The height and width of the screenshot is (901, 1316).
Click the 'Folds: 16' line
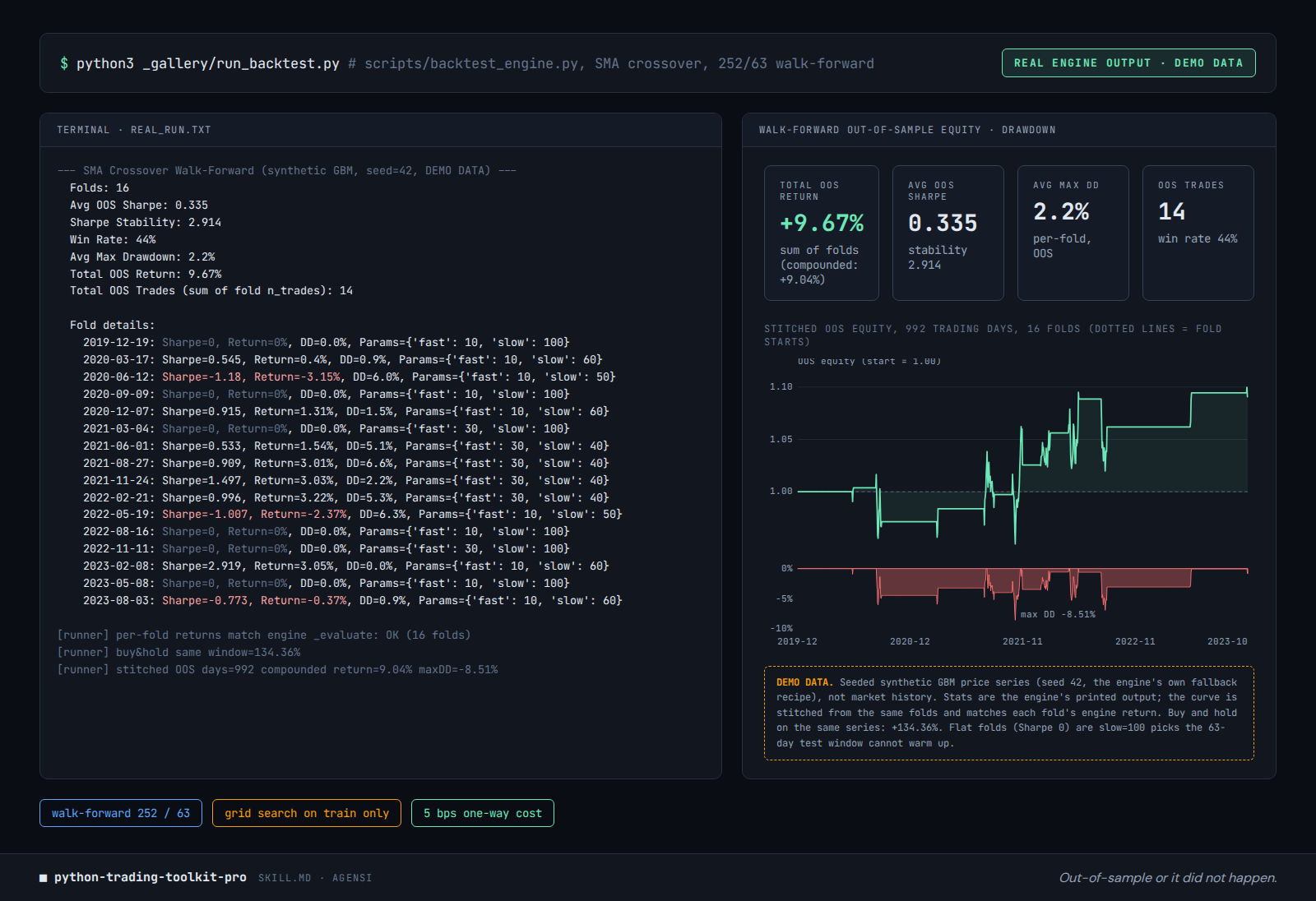100,188
